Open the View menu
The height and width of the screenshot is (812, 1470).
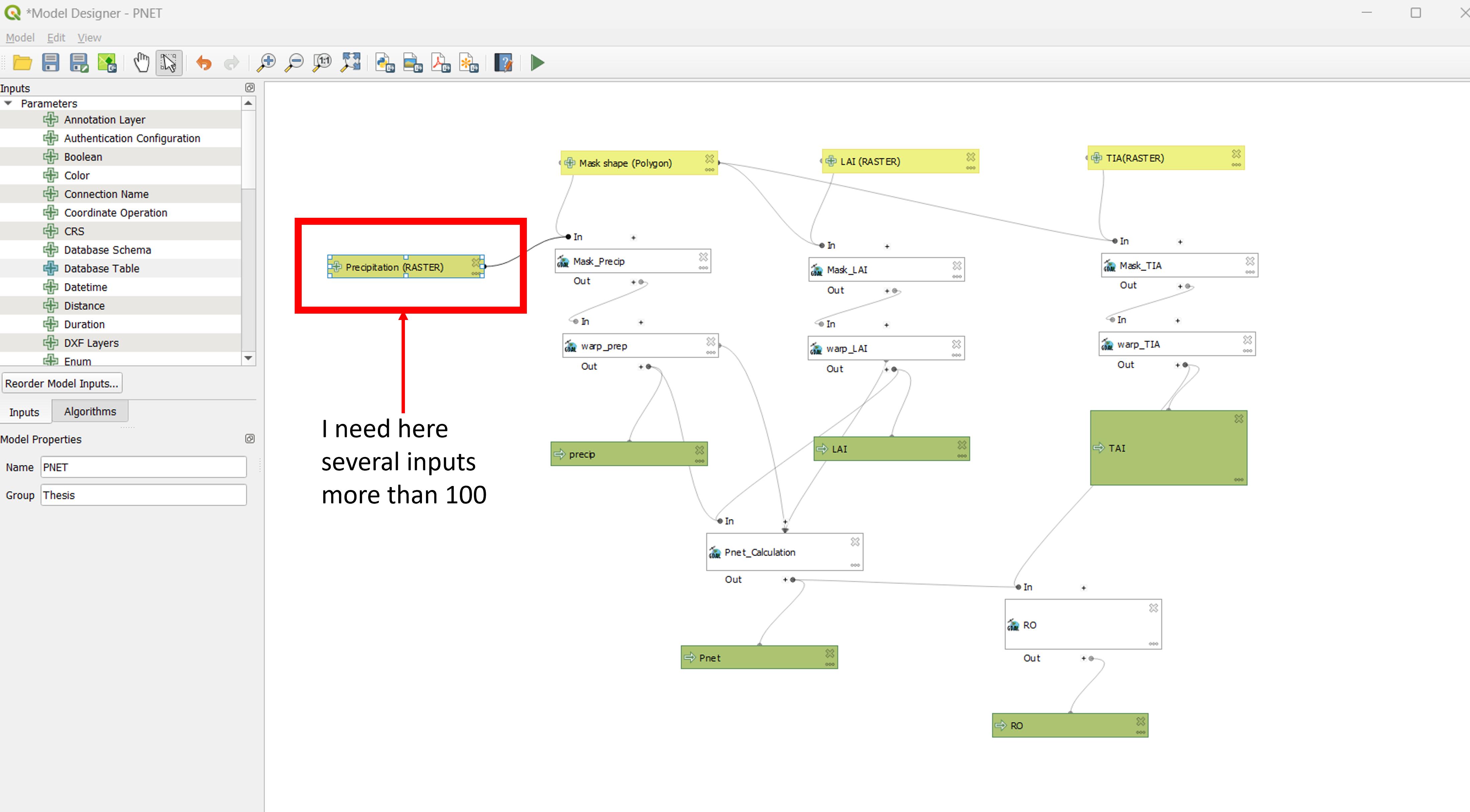89,38
